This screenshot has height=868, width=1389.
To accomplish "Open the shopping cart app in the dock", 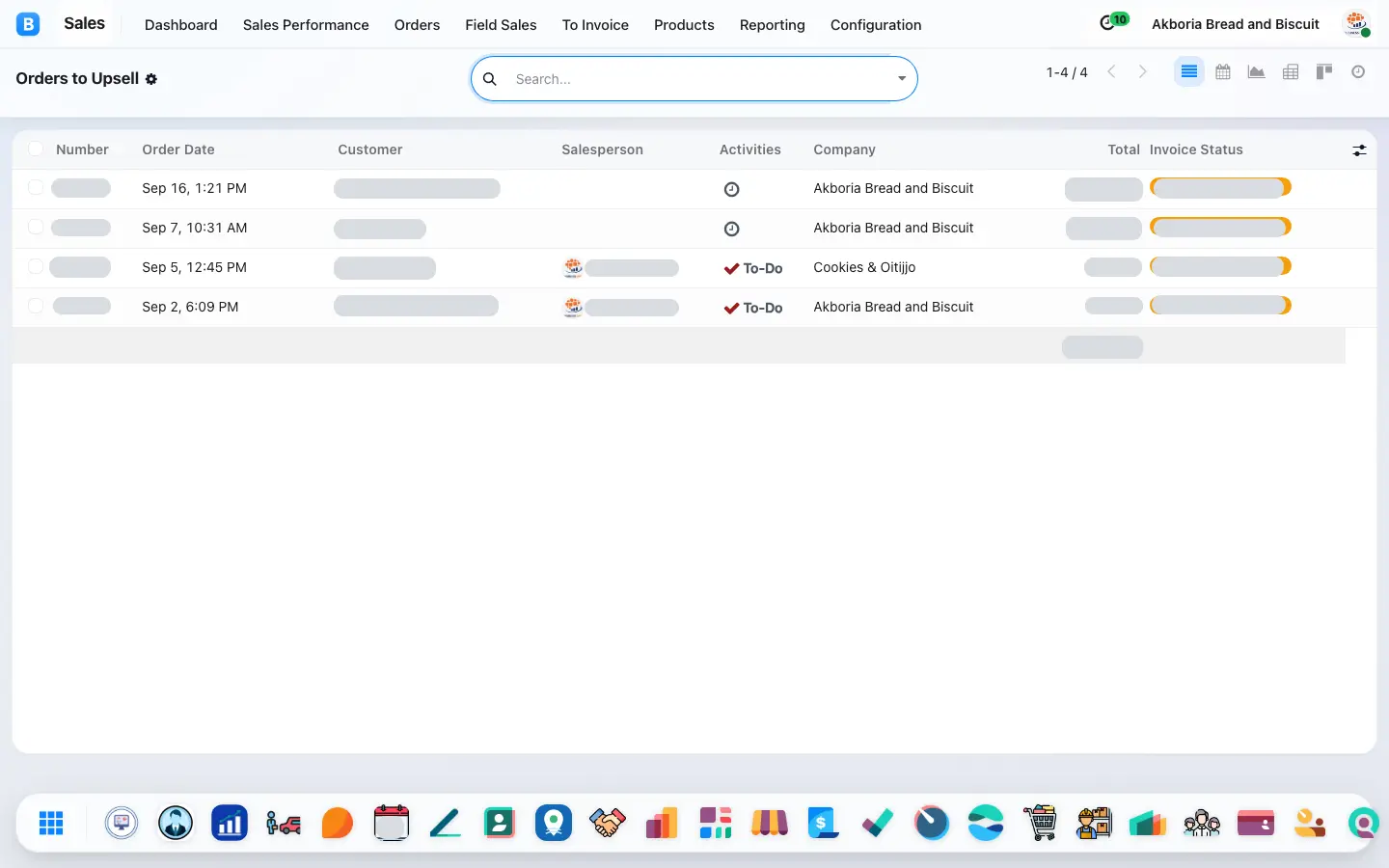I will 1040,823.
